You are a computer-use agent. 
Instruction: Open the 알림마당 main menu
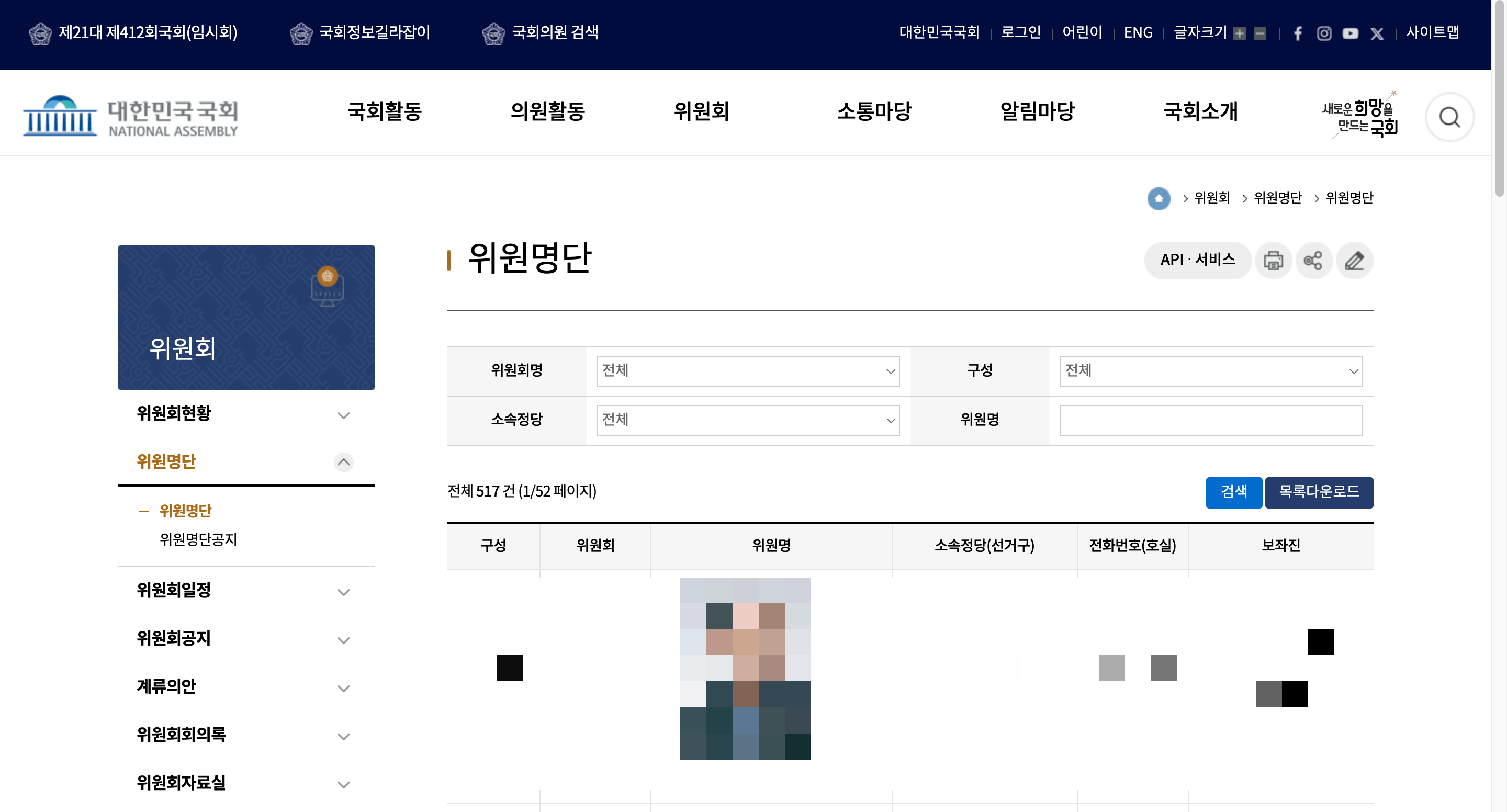click(x=1037, y=111)
